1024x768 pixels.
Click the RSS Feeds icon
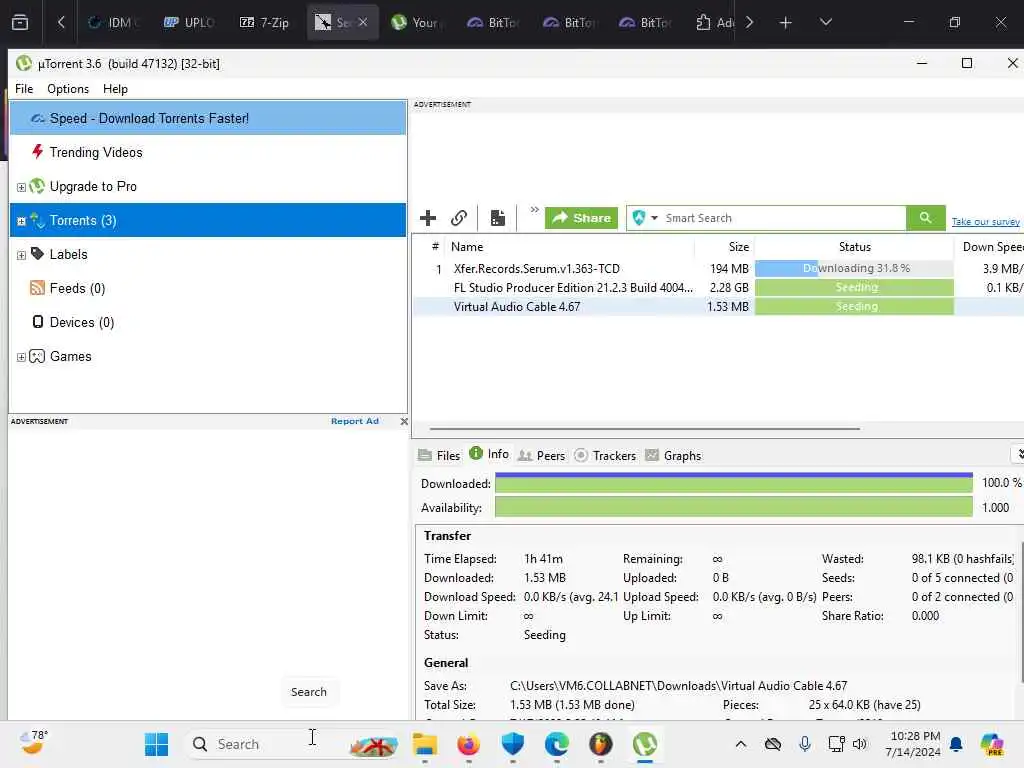click(x=37, y=287)
